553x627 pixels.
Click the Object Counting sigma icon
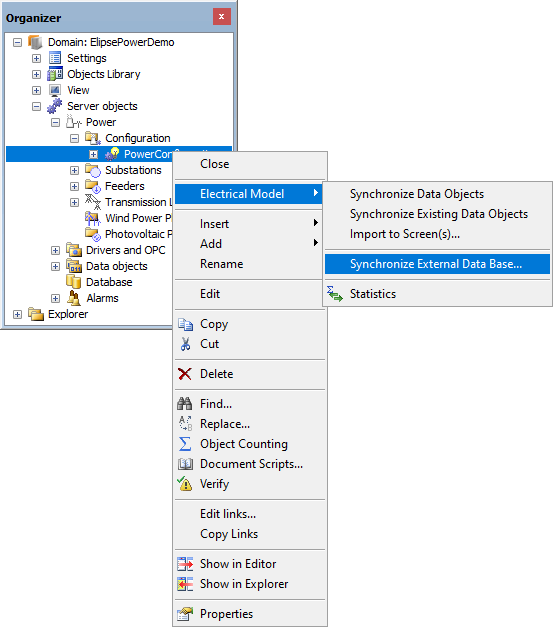tap(185, 444)
